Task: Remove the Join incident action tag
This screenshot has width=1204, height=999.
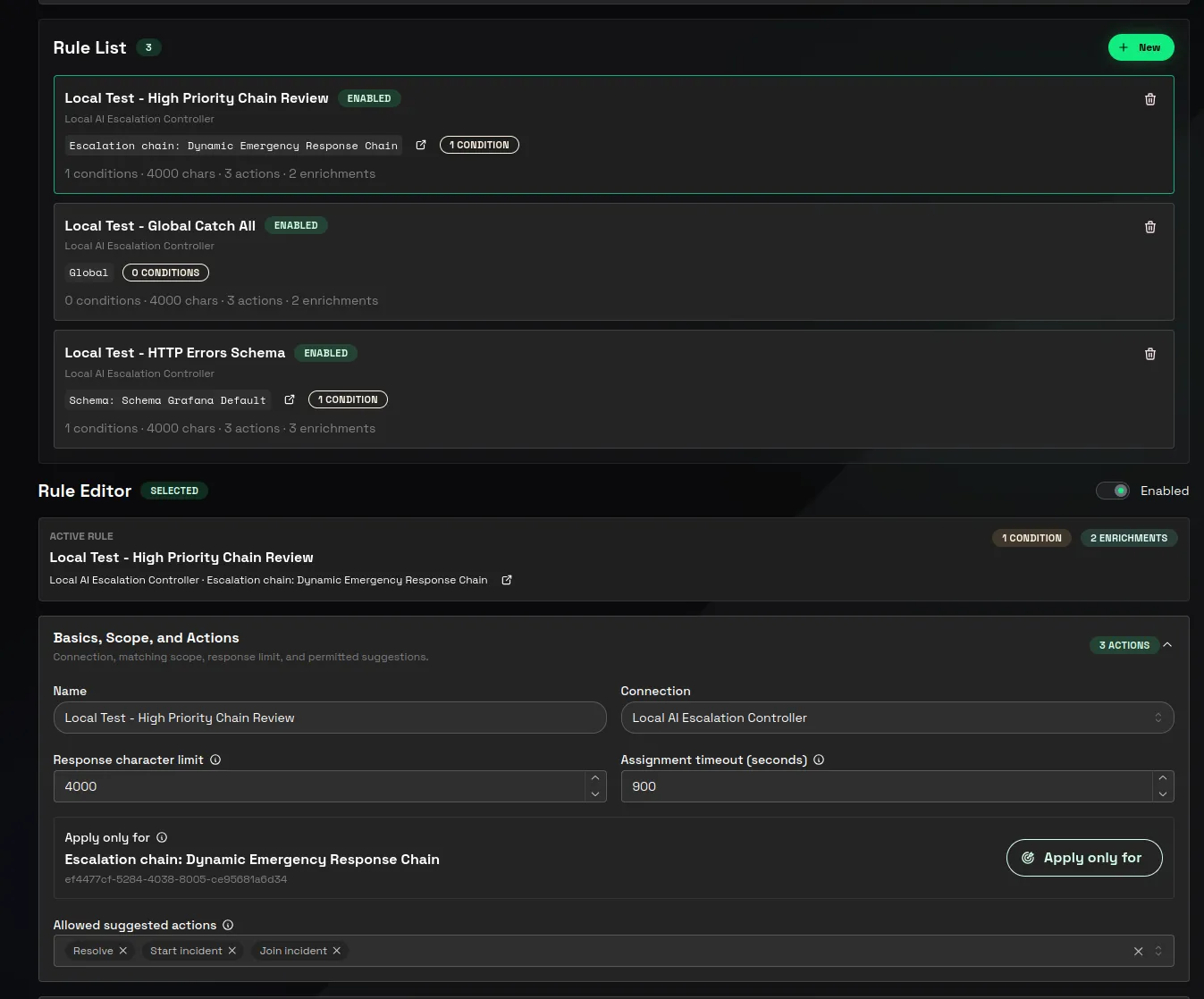Action: [337, 951]
